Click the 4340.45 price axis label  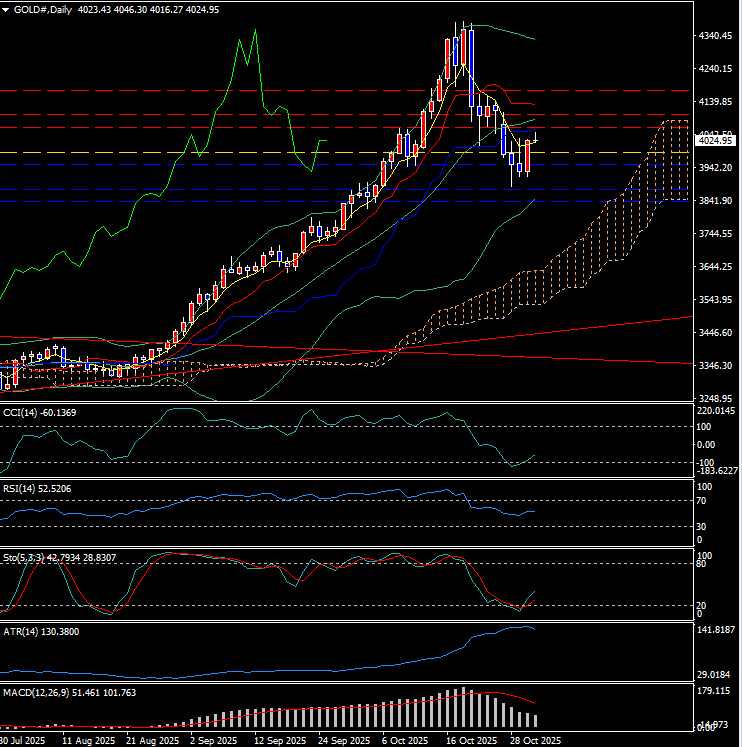coord(717,36)
